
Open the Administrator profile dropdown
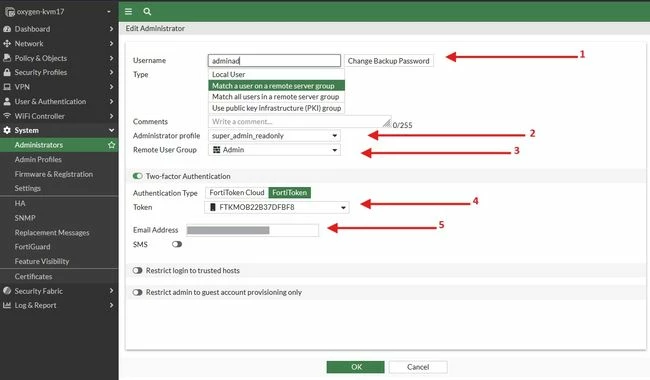tap(274, 136)
